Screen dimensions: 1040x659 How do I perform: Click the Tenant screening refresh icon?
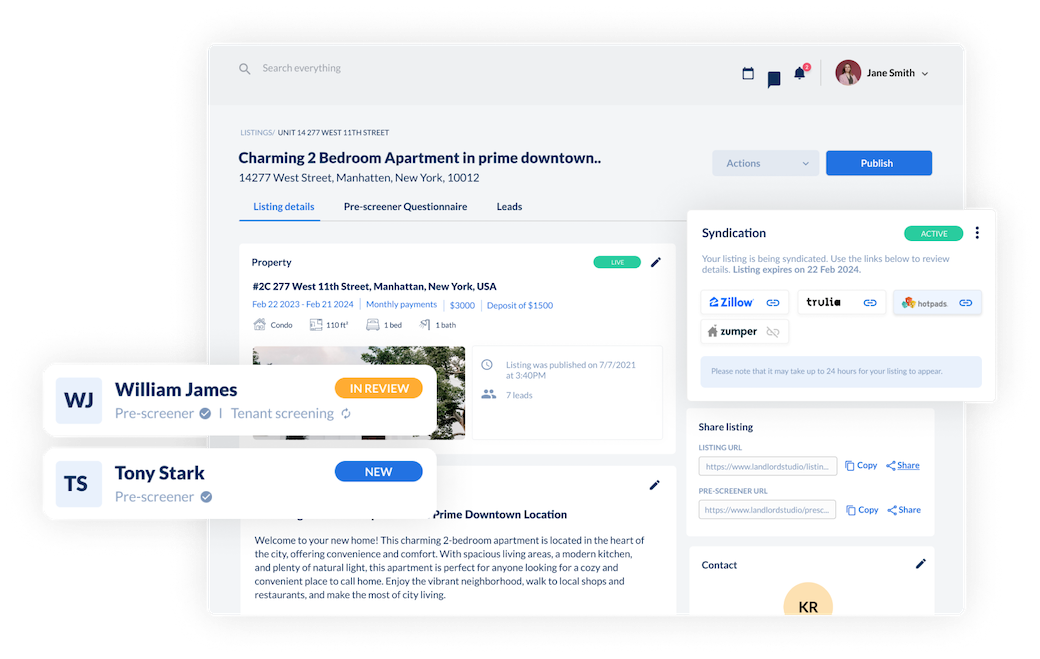pyautogui.click(x=345, y=412)
